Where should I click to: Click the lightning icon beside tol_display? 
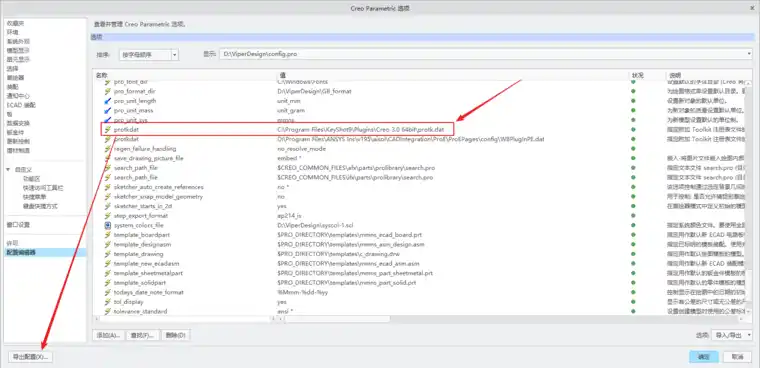[x=108, y=302]
